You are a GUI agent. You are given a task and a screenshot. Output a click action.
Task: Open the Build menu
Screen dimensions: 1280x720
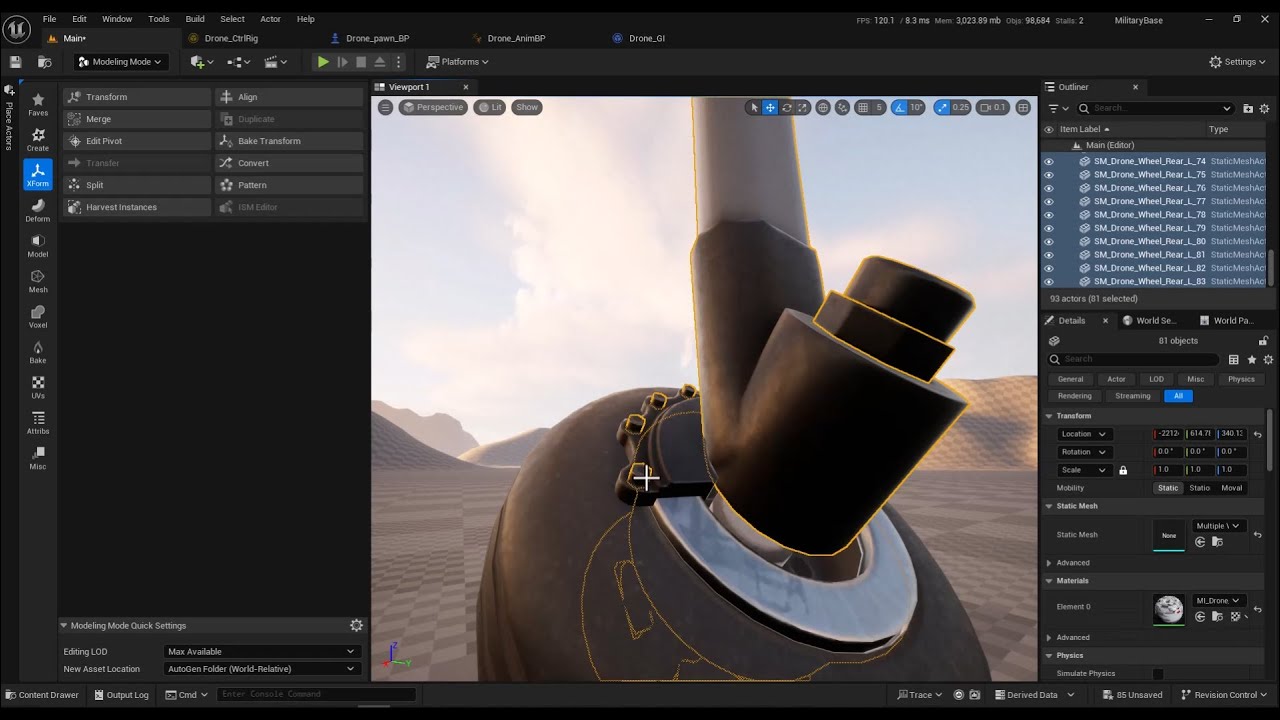tap(195, 19)
